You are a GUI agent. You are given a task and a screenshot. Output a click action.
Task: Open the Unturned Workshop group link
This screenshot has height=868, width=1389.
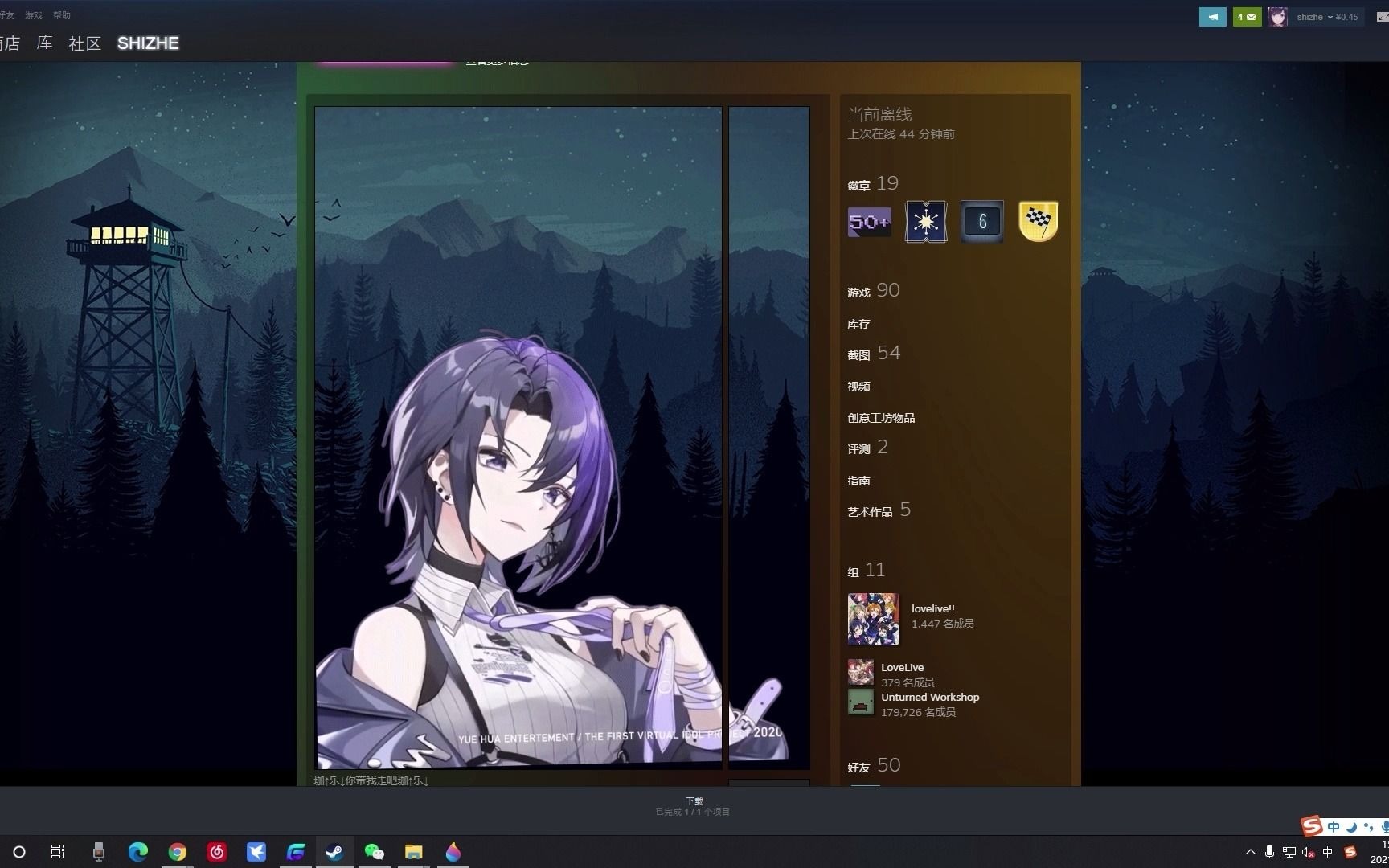[x=930, y=697]
